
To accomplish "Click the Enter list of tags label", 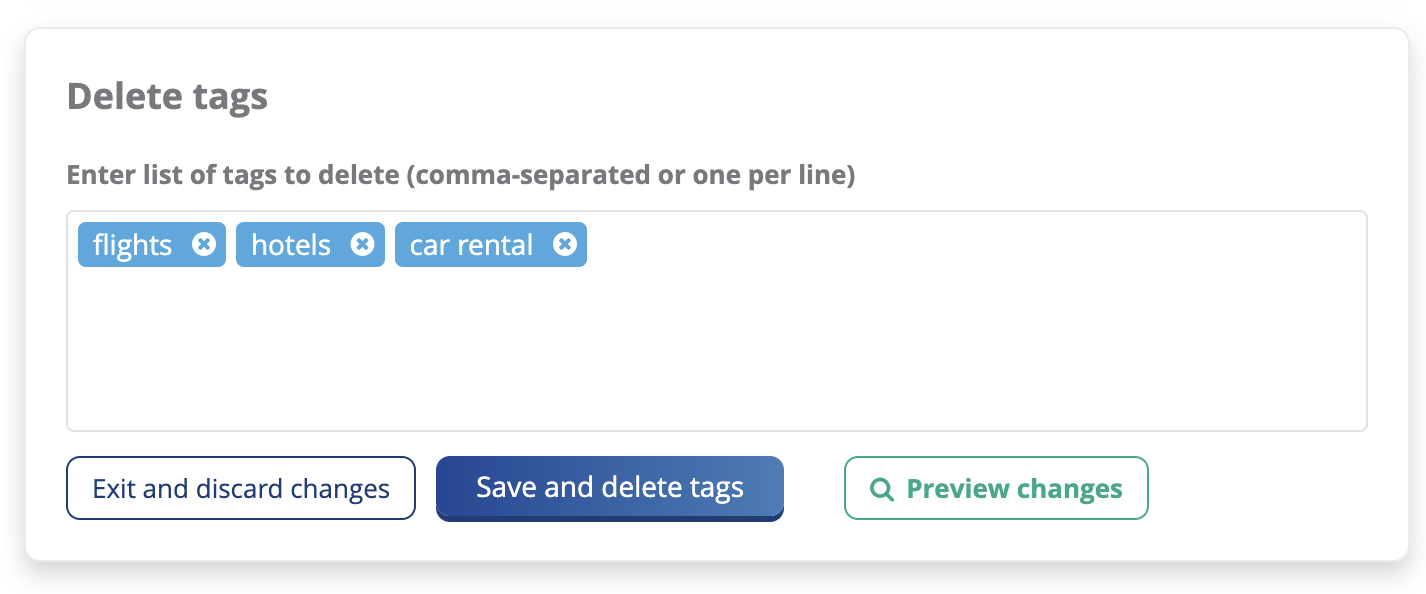I will click(x=232, y=176).
